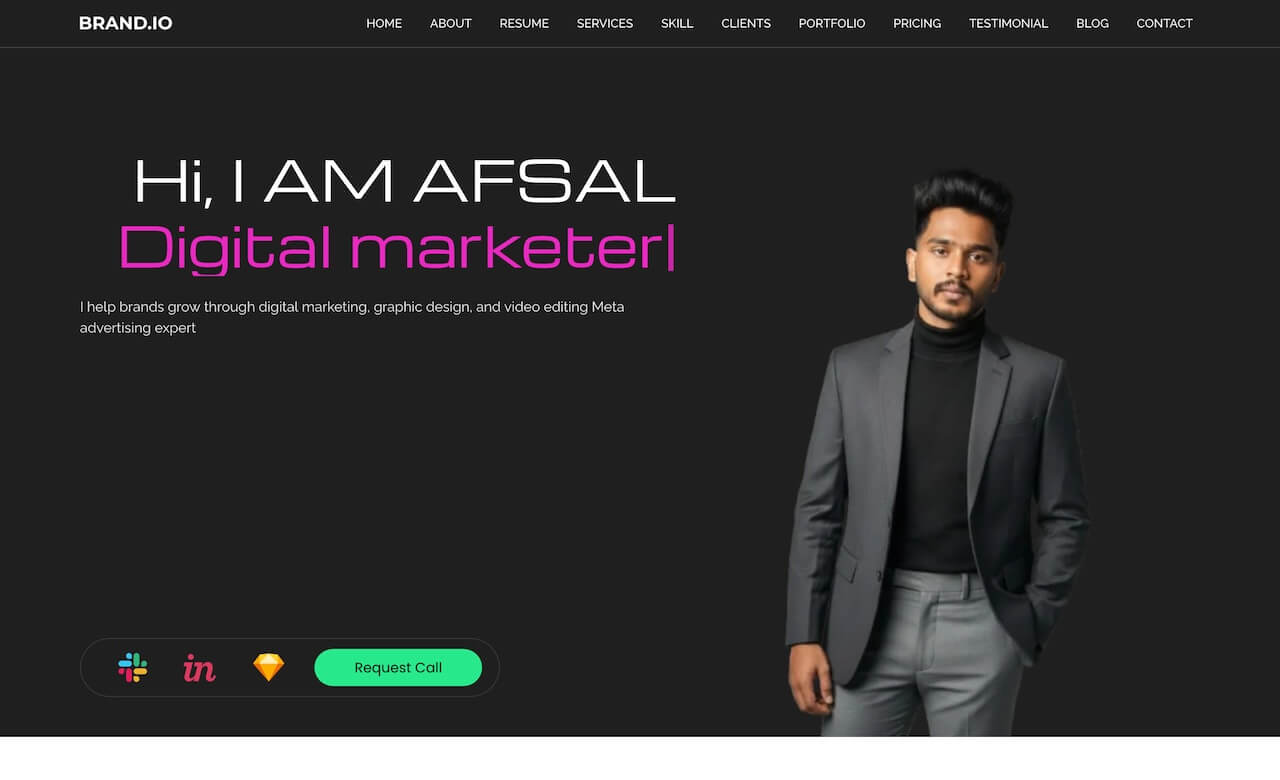
Task: Click the InVision logo icon
Action: (199, 668)
